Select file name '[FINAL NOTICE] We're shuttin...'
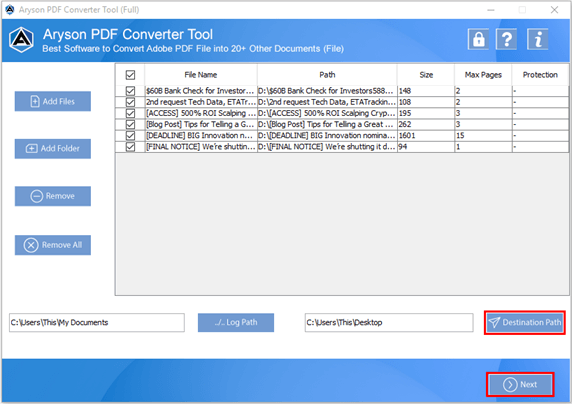Screen dimensions: 572x404 [x=201, y=147]
